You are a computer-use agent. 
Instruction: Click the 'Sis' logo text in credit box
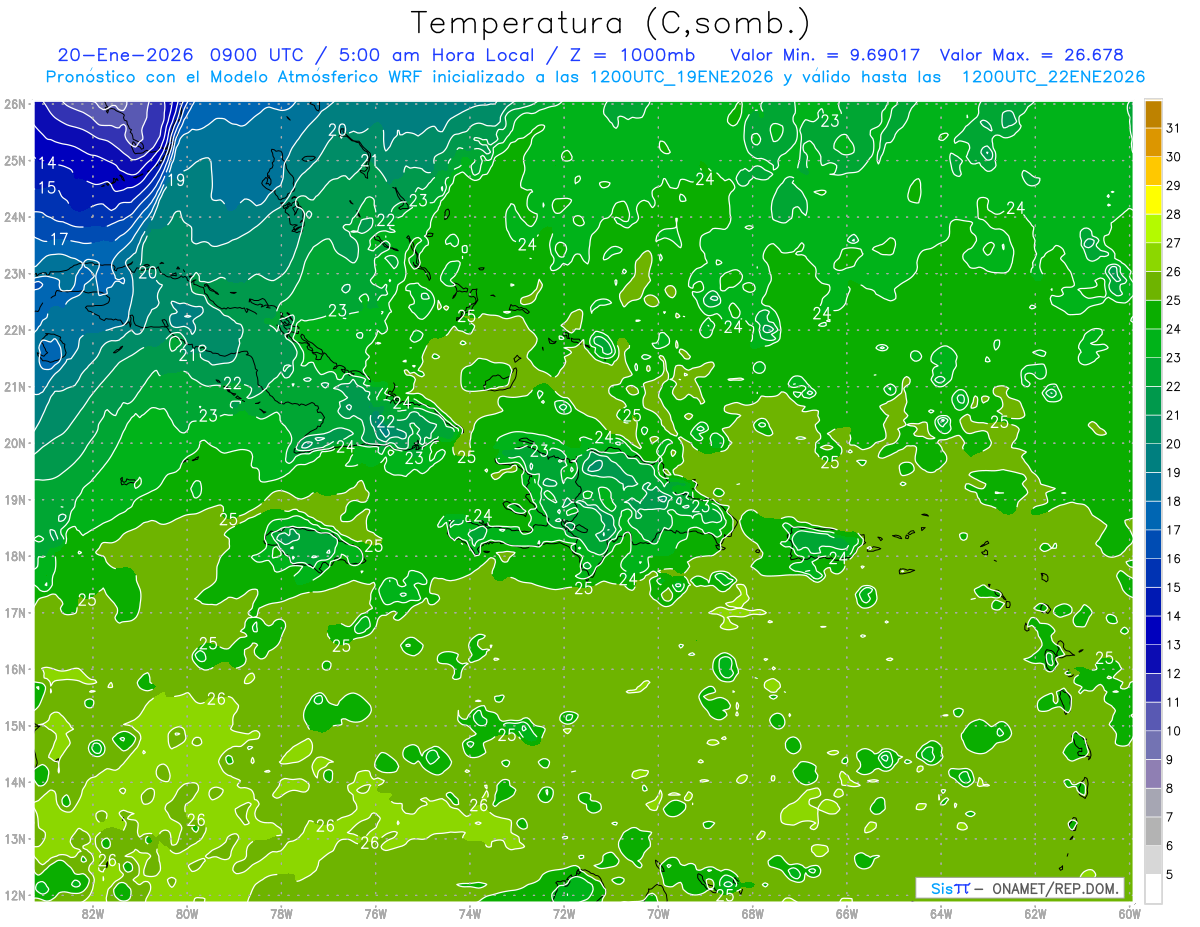941,888
